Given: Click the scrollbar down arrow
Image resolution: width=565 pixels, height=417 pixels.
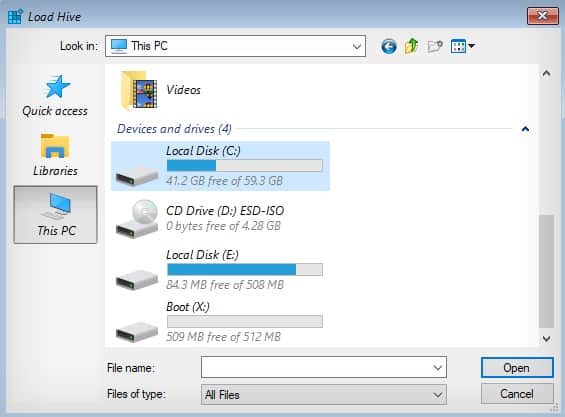Looking at the screenshot, I should pyautogui.click(x=546, y=339).
